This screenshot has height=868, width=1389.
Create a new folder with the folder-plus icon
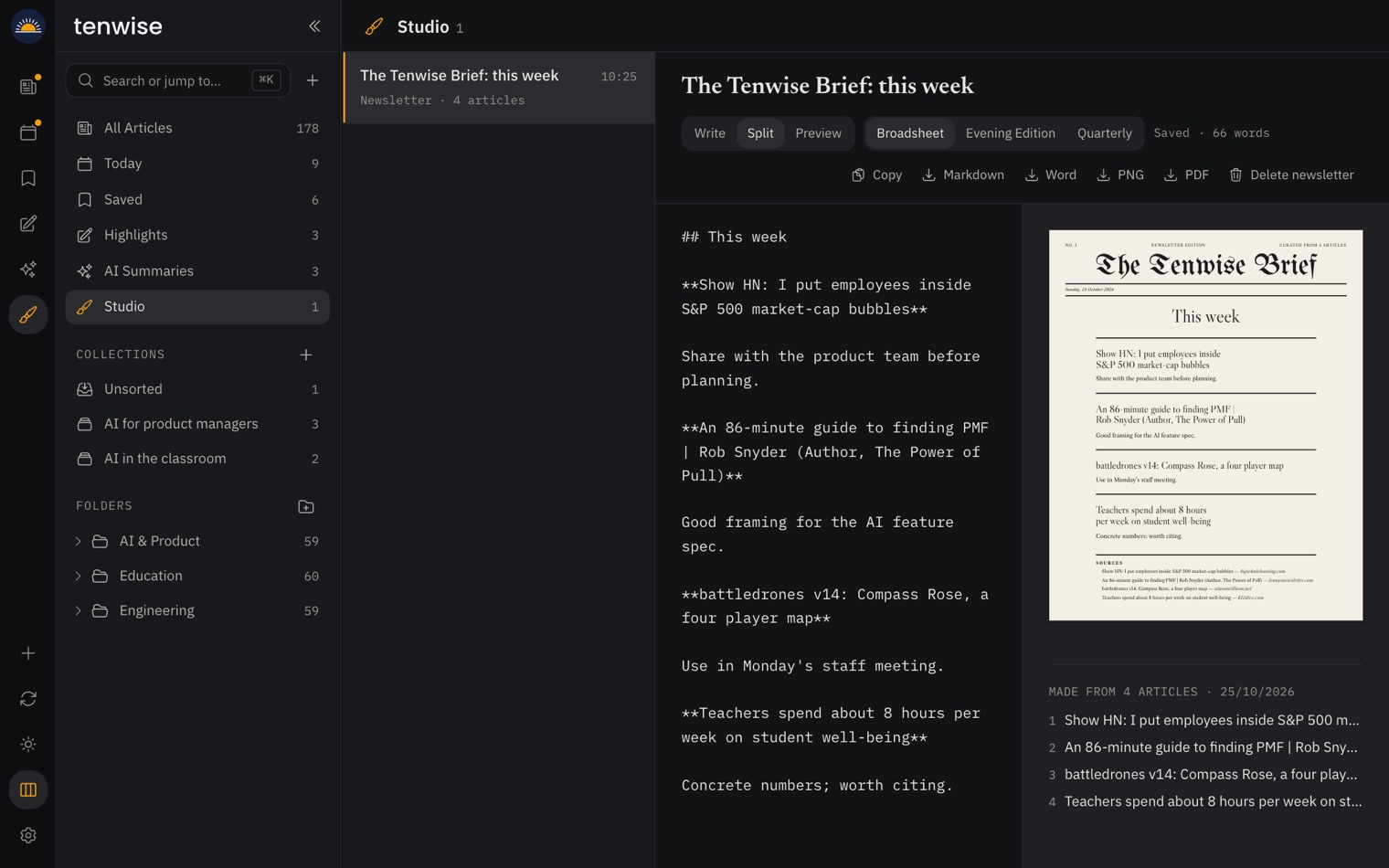pyautogui.click(x=306, y=506)
